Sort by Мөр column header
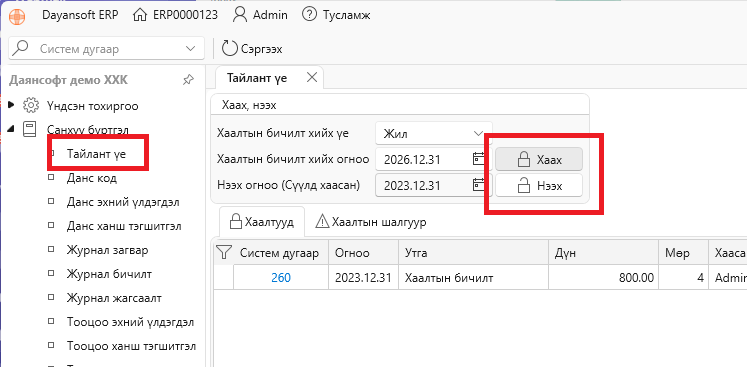The image size is (747, 367). click(684, 253)
